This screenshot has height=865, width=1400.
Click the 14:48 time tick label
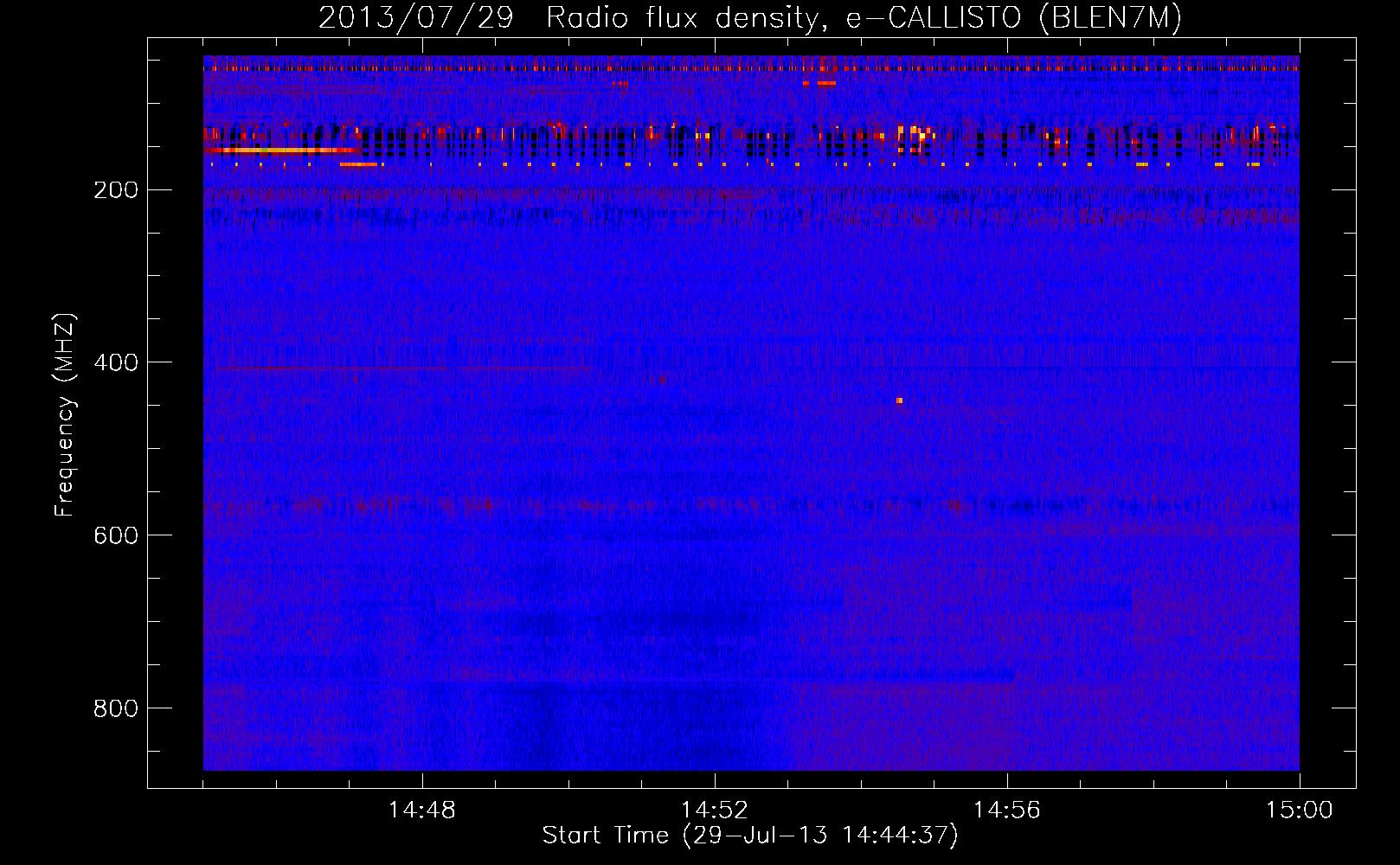(422, 811)
